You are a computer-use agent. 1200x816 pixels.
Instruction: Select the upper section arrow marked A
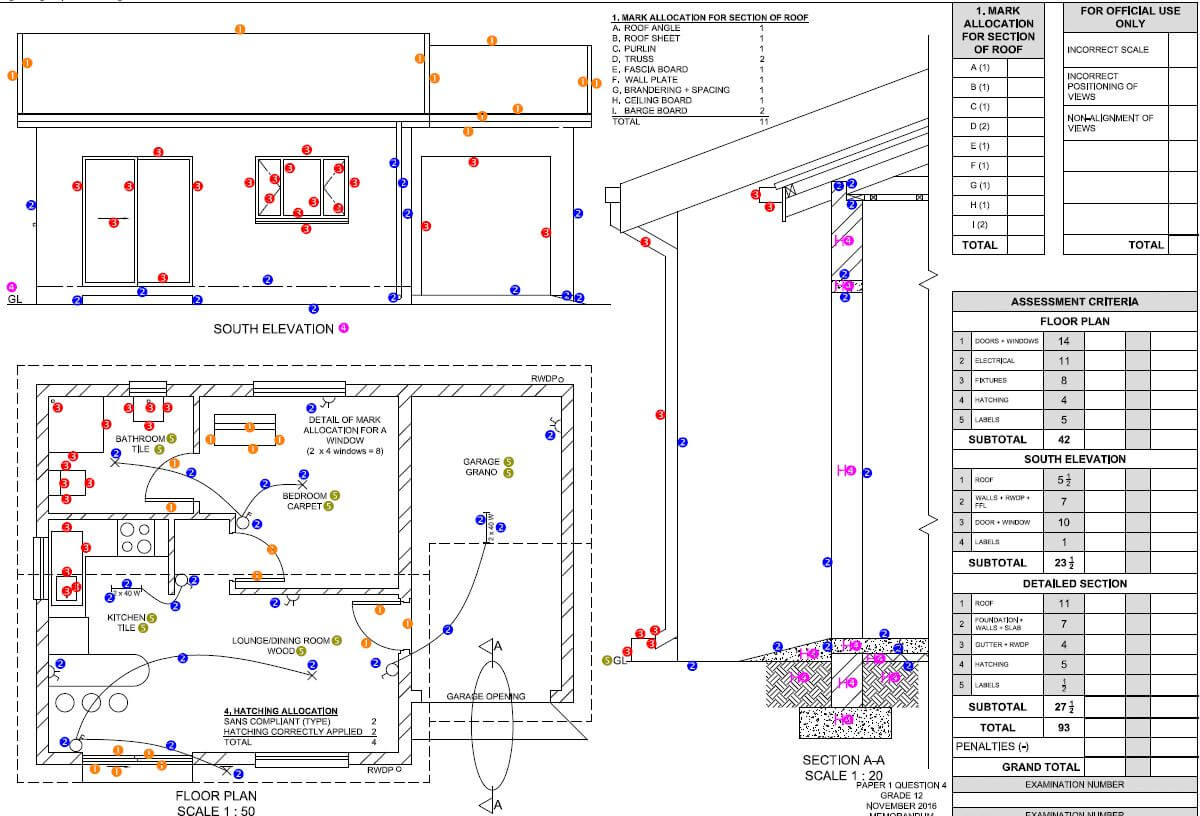[x=489, y=646]
